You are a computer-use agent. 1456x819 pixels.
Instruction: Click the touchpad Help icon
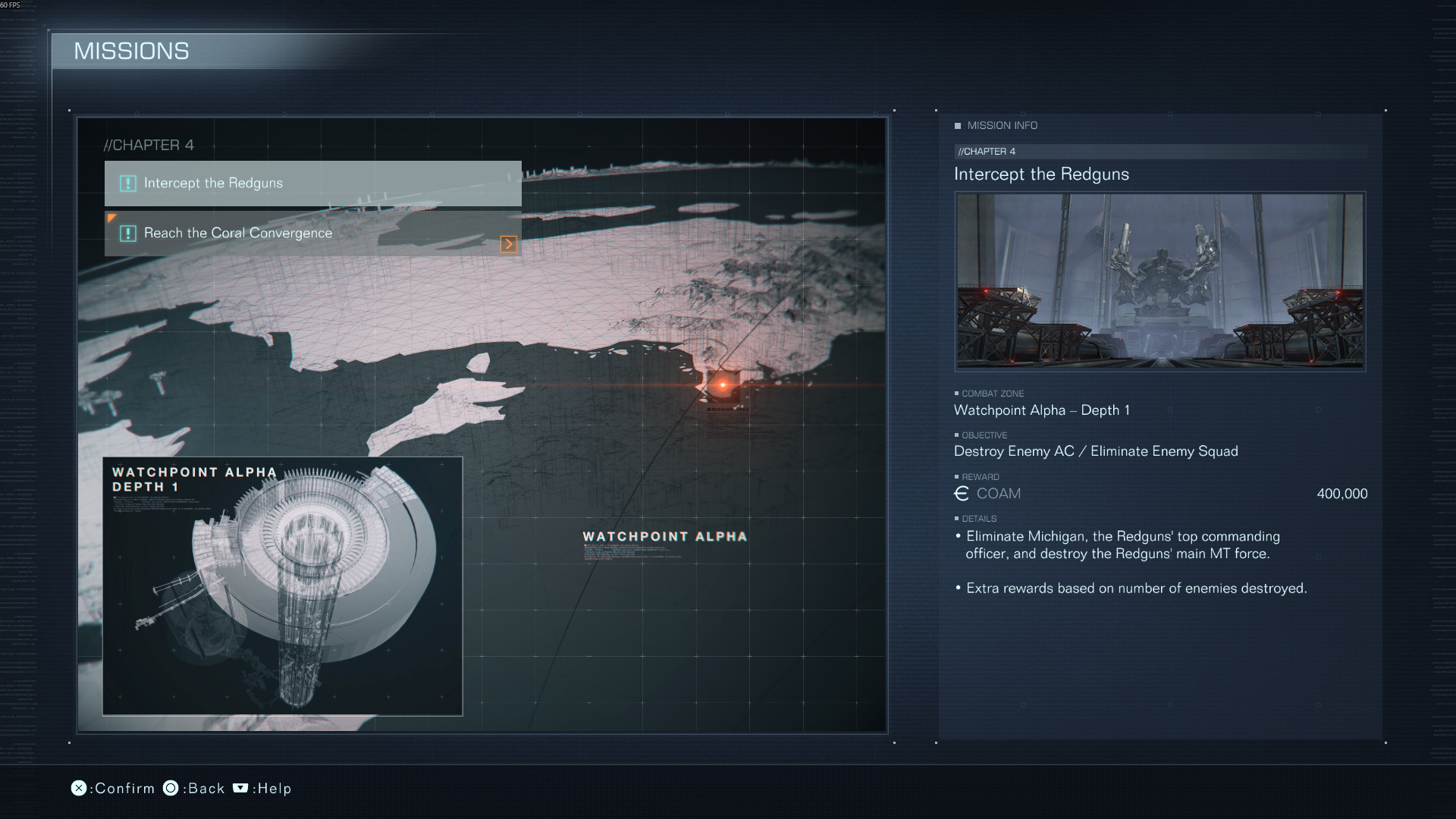[240, 788]
